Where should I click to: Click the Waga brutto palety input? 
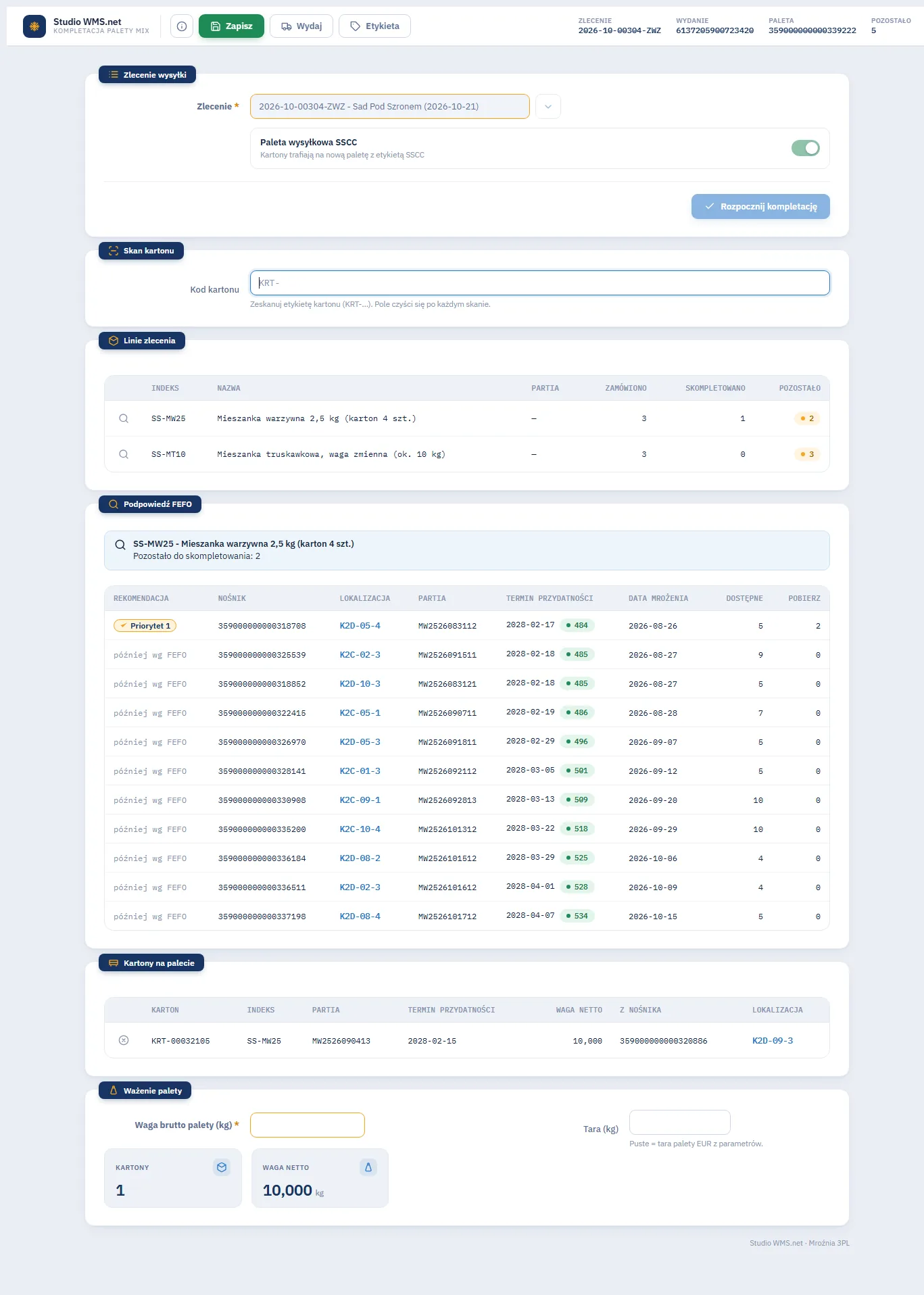point(308,1125)
